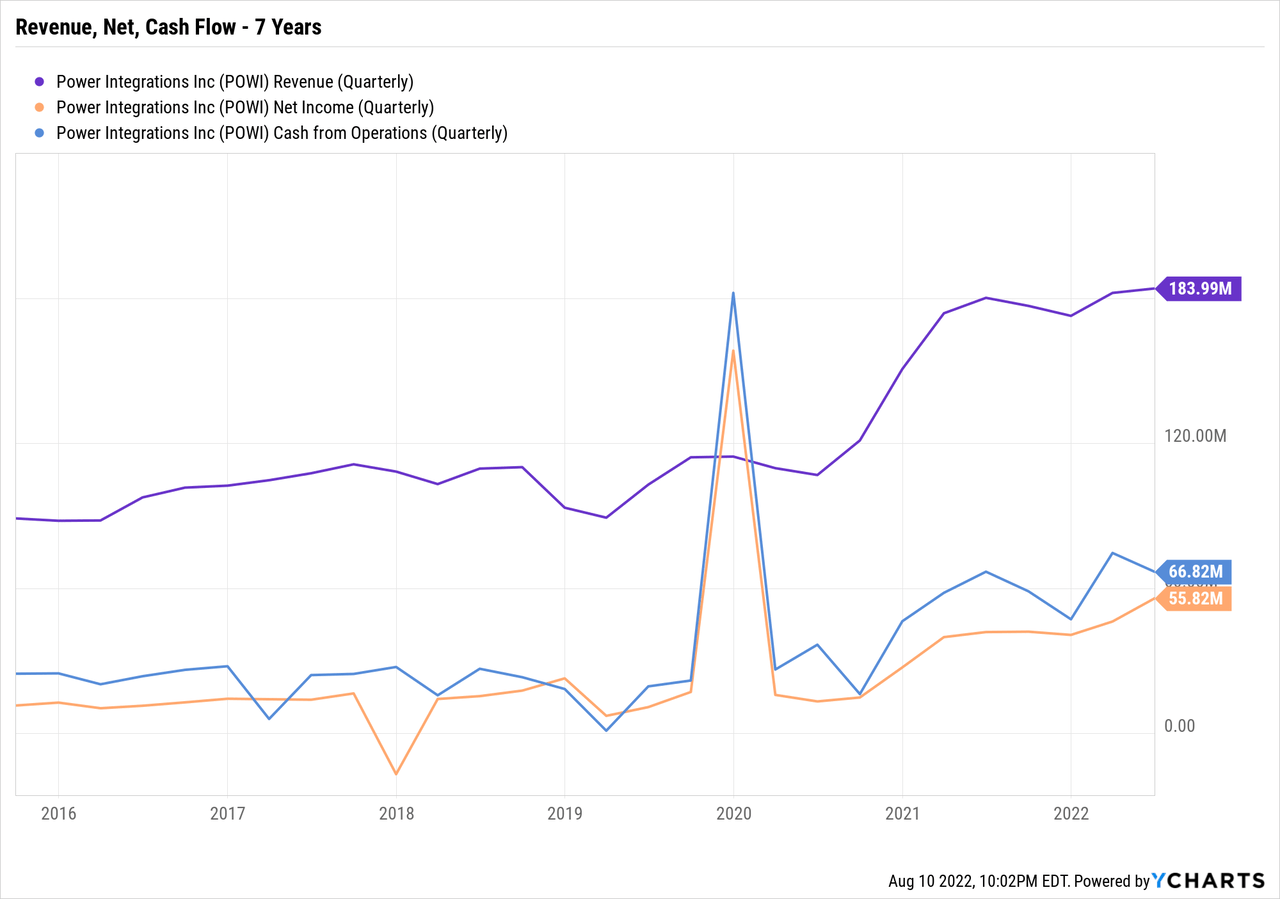Select the POWI Cash from Operations legend label
Screen dimensions: 1280x899
(282, 133)
